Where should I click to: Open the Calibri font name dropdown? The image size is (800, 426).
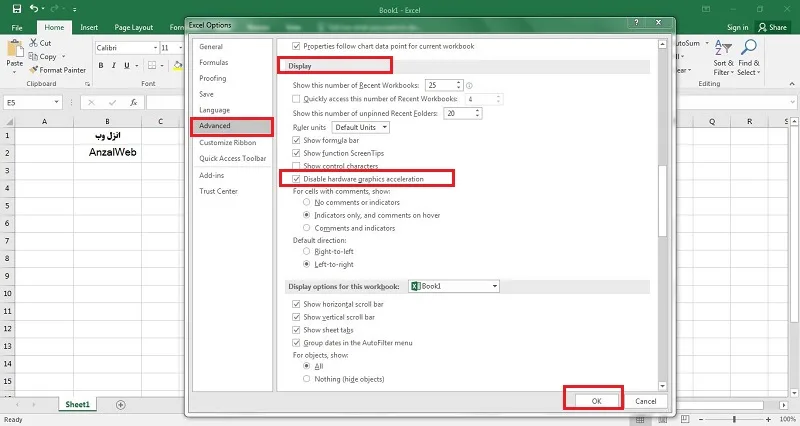pos(155,48)
